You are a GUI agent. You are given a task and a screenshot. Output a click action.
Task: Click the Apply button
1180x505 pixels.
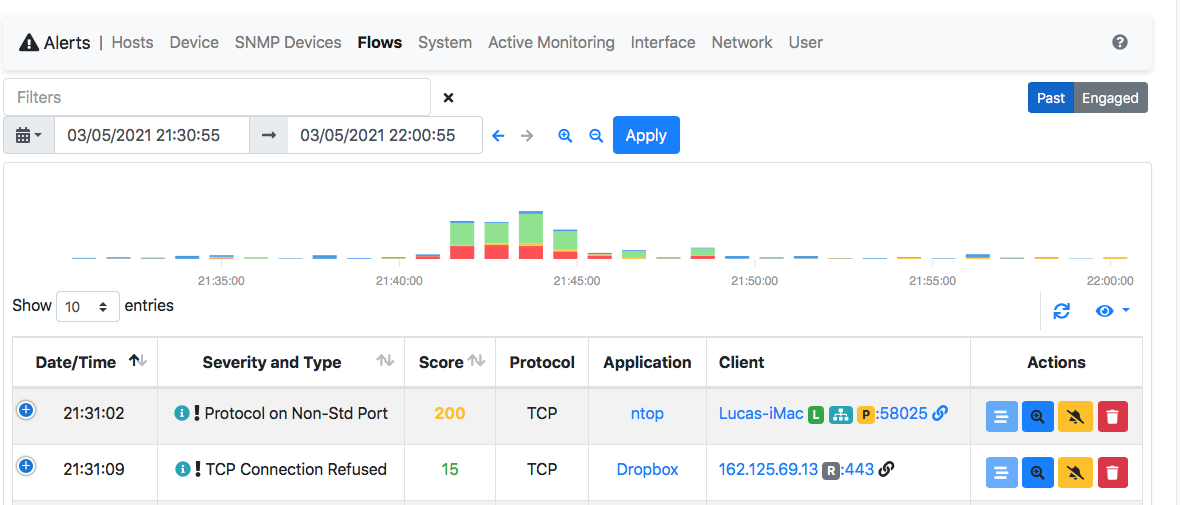tap(646, 135)
